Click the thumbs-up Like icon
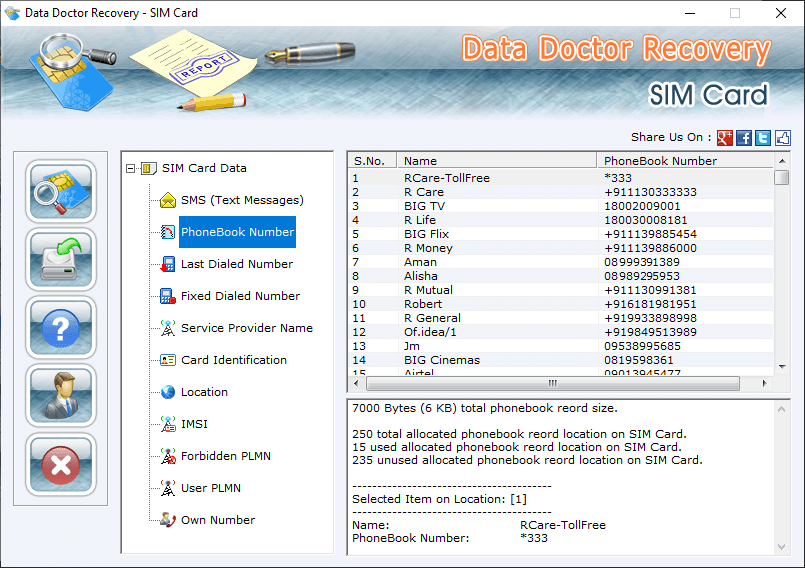 pyautogui.click(x=782, y=138)
